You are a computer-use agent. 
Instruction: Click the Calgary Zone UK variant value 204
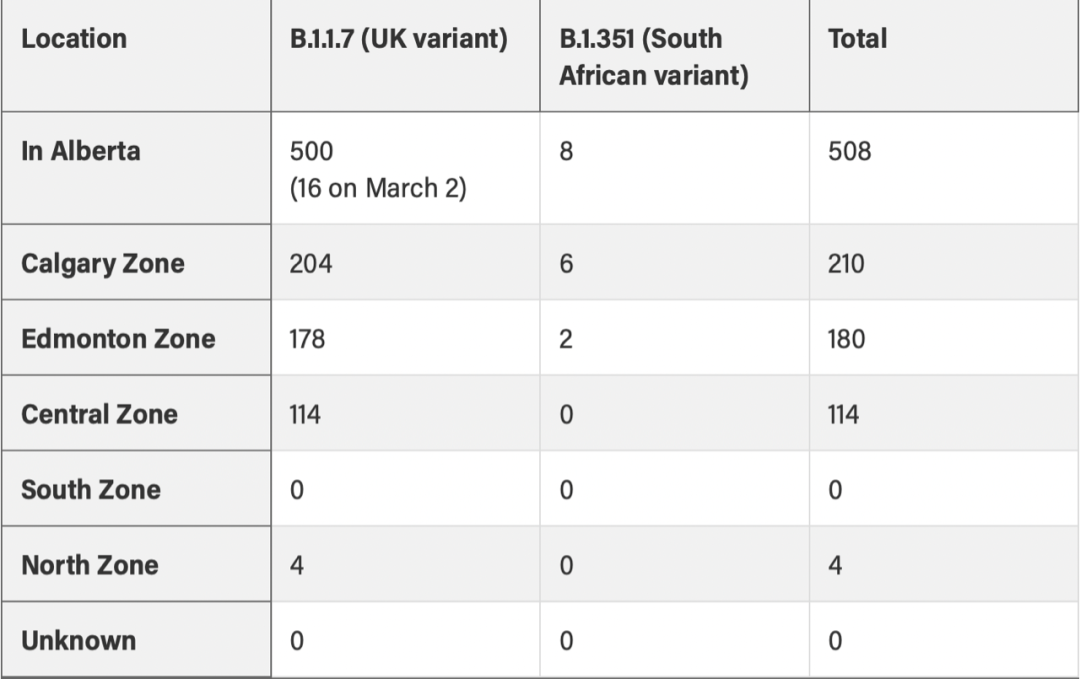[311, 264]
